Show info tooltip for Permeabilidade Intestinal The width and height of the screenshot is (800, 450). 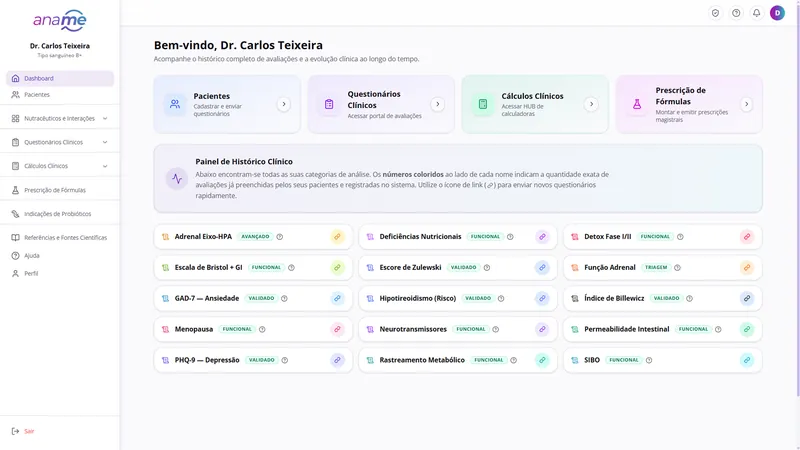[x=718, y=329]
